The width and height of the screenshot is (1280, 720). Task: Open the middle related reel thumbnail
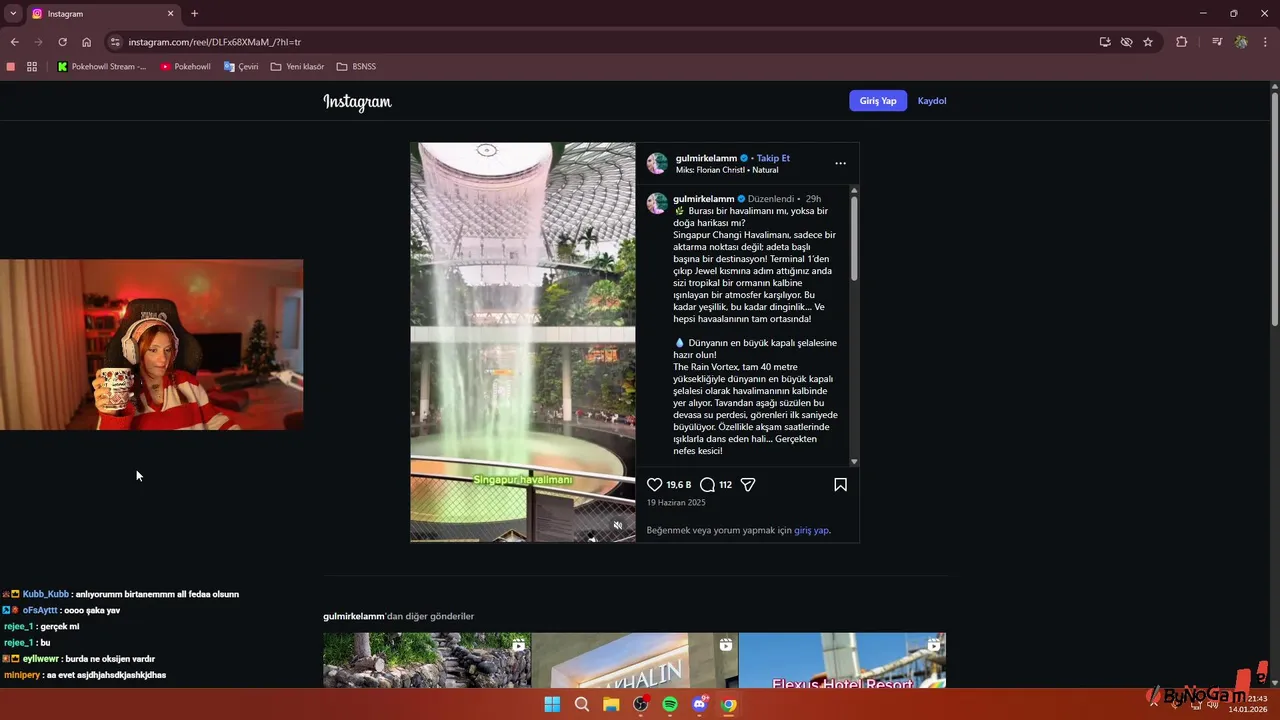[635, 660]
